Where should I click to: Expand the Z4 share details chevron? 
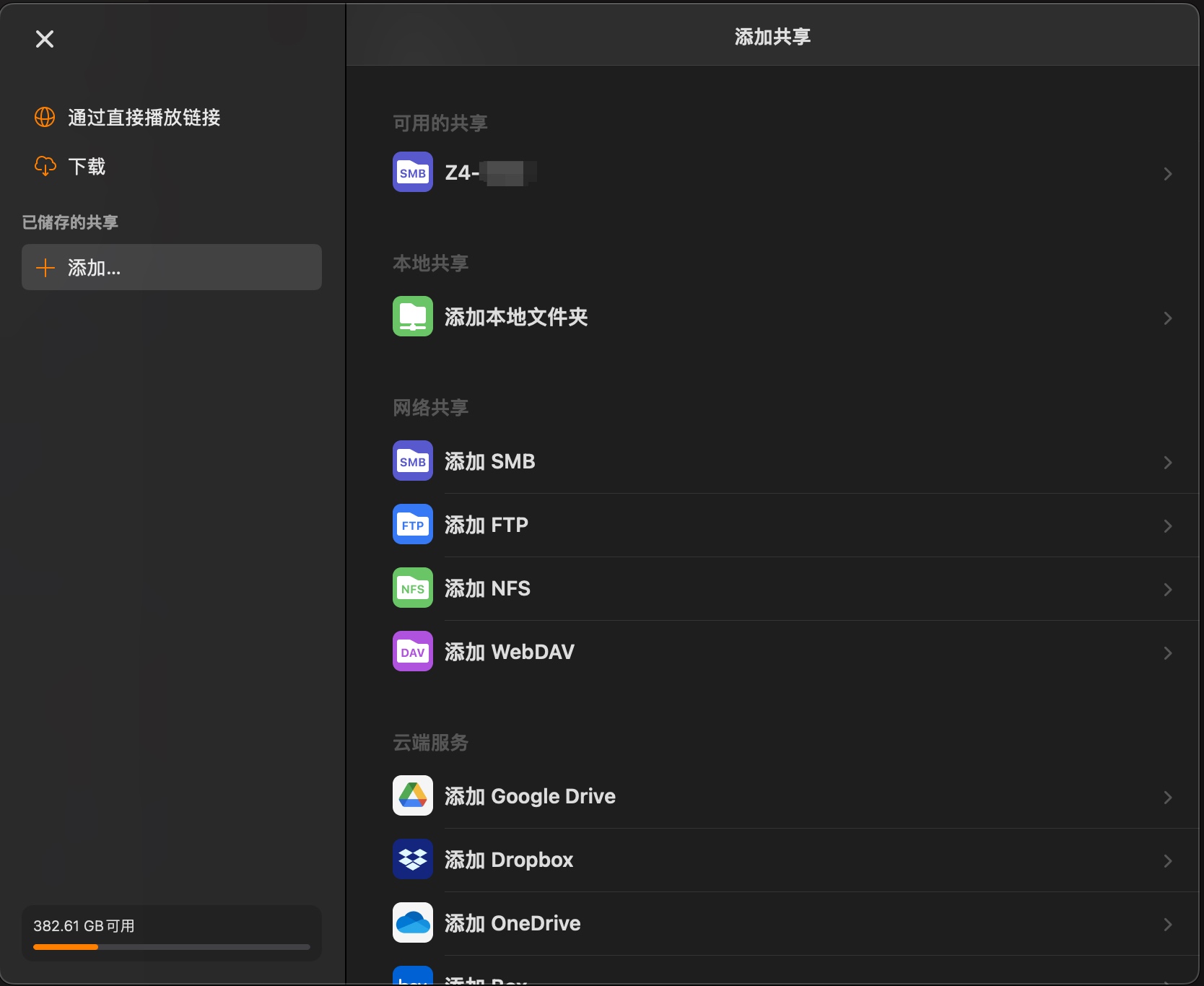(1168, 173)
